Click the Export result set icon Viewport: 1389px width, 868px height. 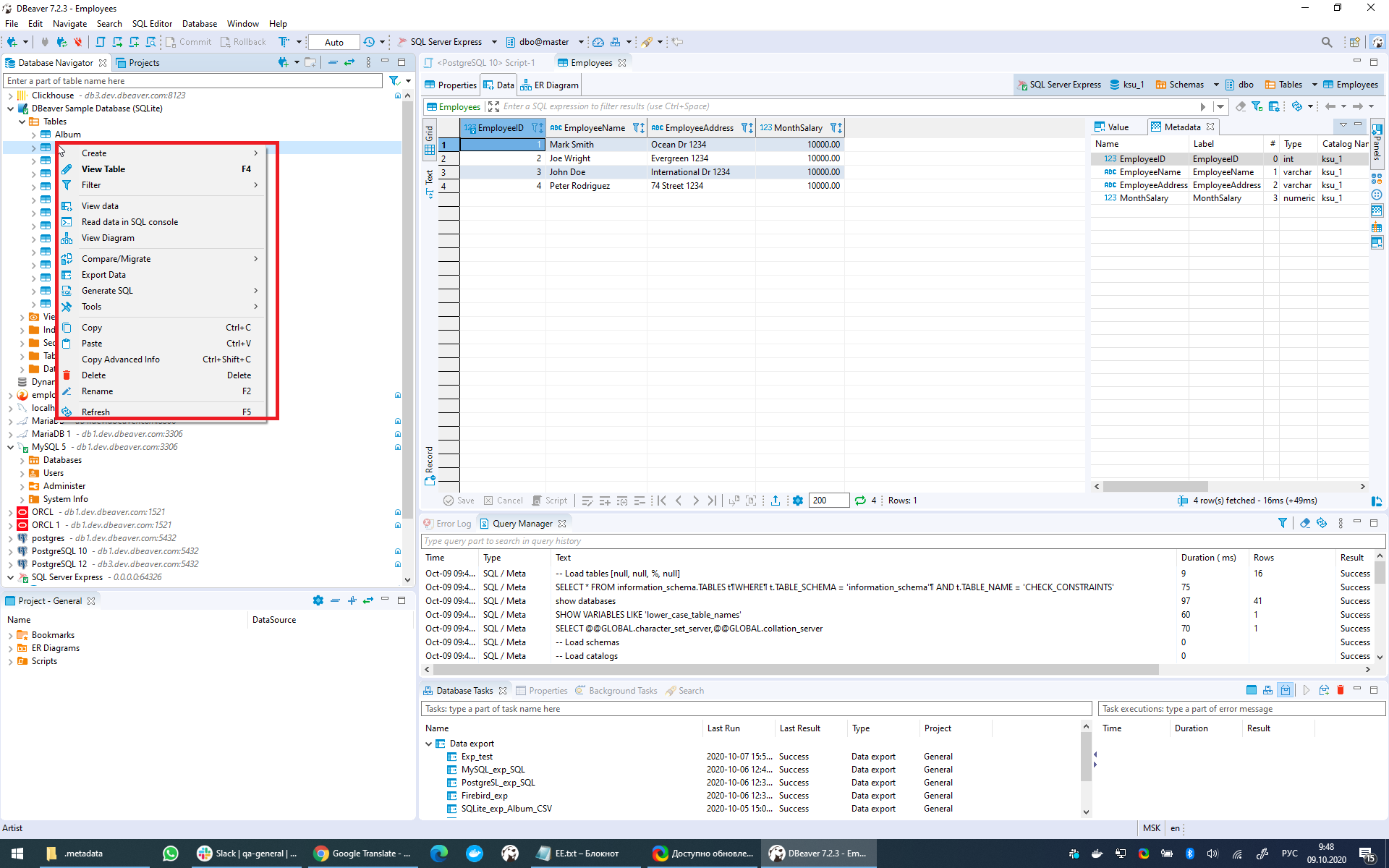click(775, 500)
